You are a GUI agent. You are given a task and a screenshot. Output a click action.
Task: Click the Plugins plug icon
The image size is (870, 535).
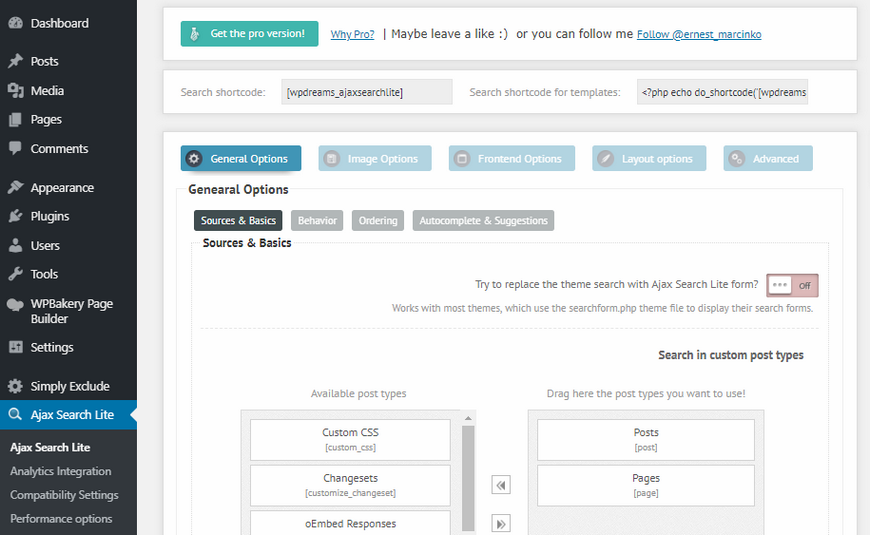click(16, 216)
